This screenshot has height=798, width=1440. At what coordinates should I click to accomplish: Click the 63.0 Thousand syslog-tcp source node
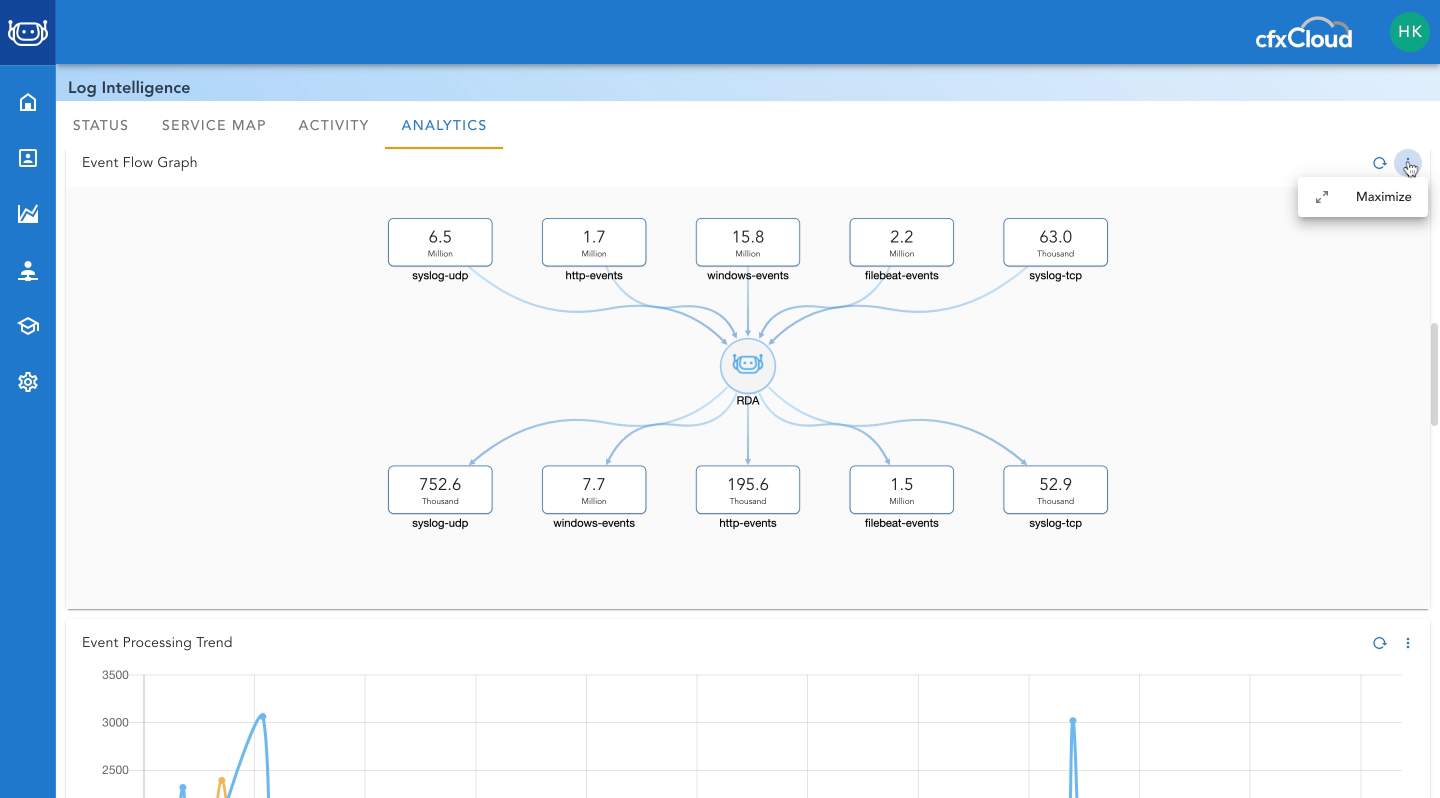coord(1056,243)
